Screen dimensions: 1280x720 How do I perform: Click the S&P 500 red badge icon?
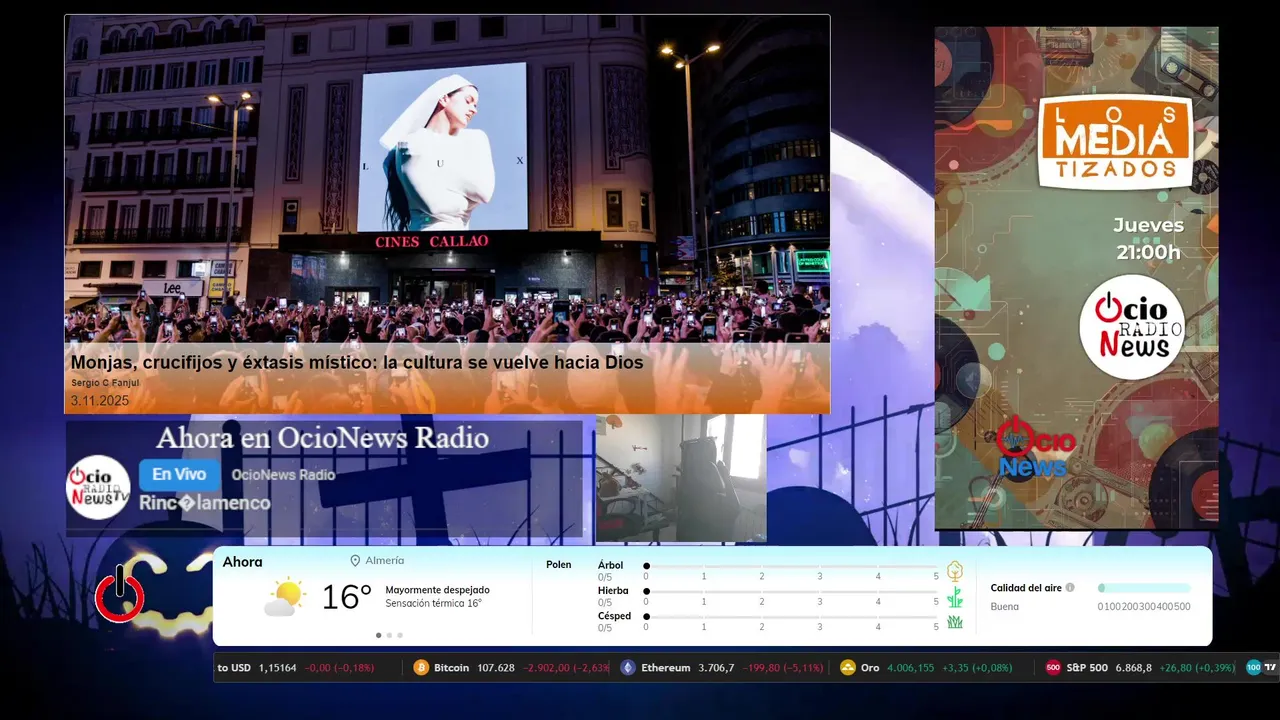click(x=1053, y=667)
